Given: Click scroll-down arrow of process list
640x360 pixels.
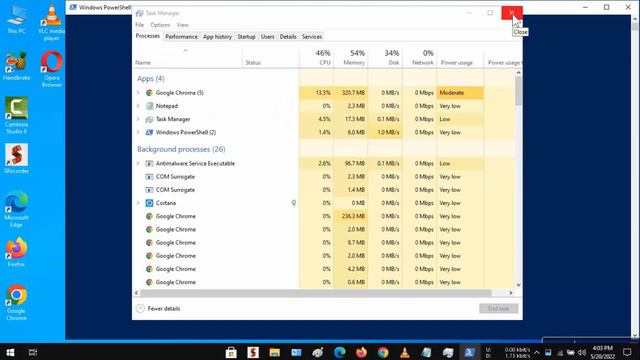Looking at the screenshot, I should 518,285.
